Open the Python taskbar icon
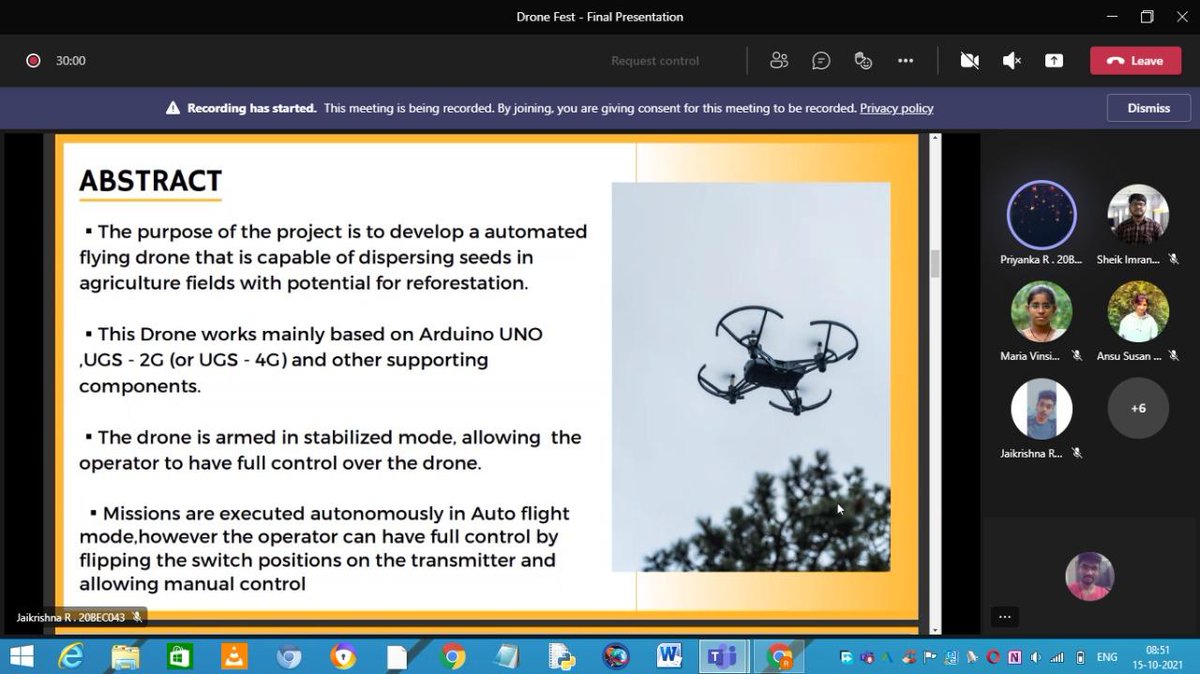 560,657
